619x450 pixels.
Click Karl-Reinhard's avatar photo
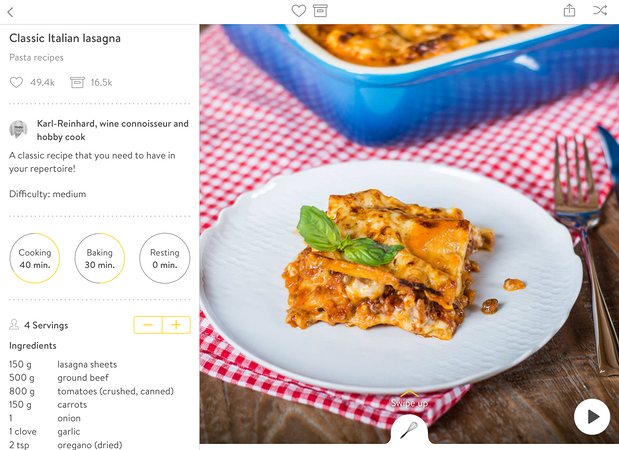pos(18,129)
